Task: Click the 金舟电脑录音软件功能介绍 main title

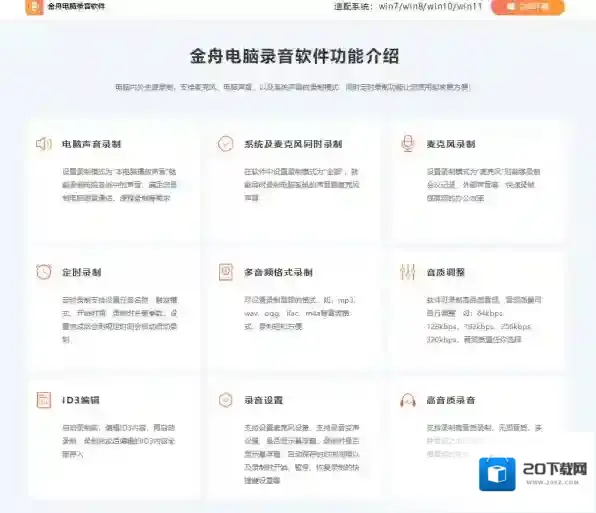Action: click(x=295, y=56)
